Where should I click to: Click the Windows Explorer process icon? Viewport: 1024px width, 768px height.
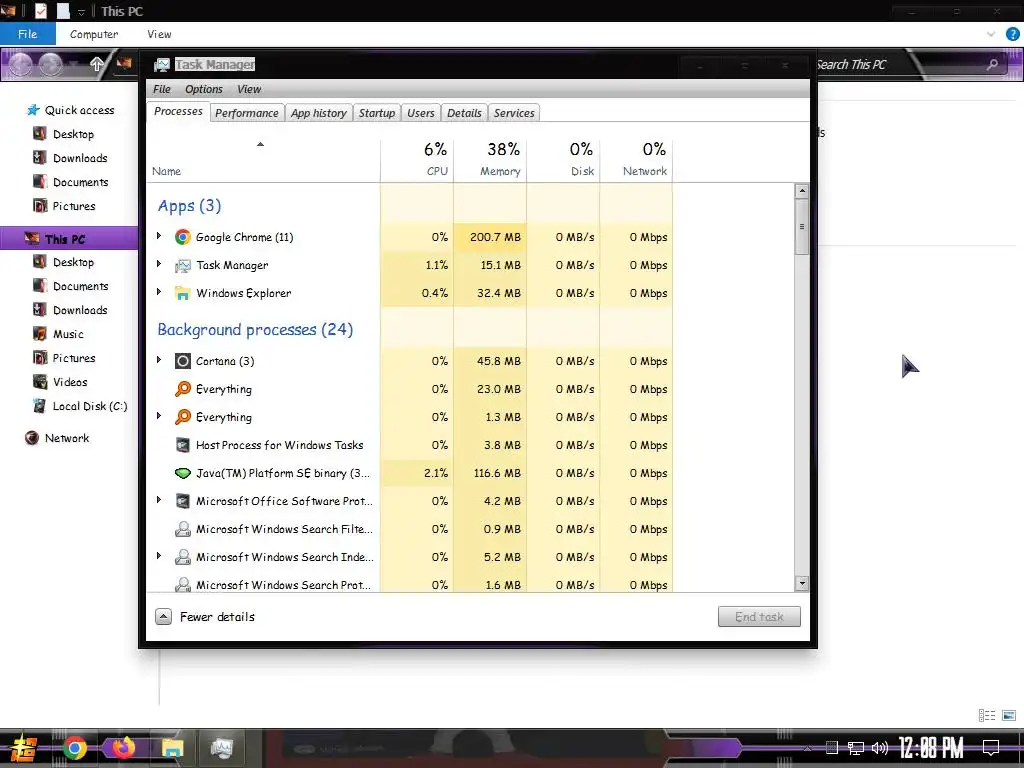[x=183, y=293]
